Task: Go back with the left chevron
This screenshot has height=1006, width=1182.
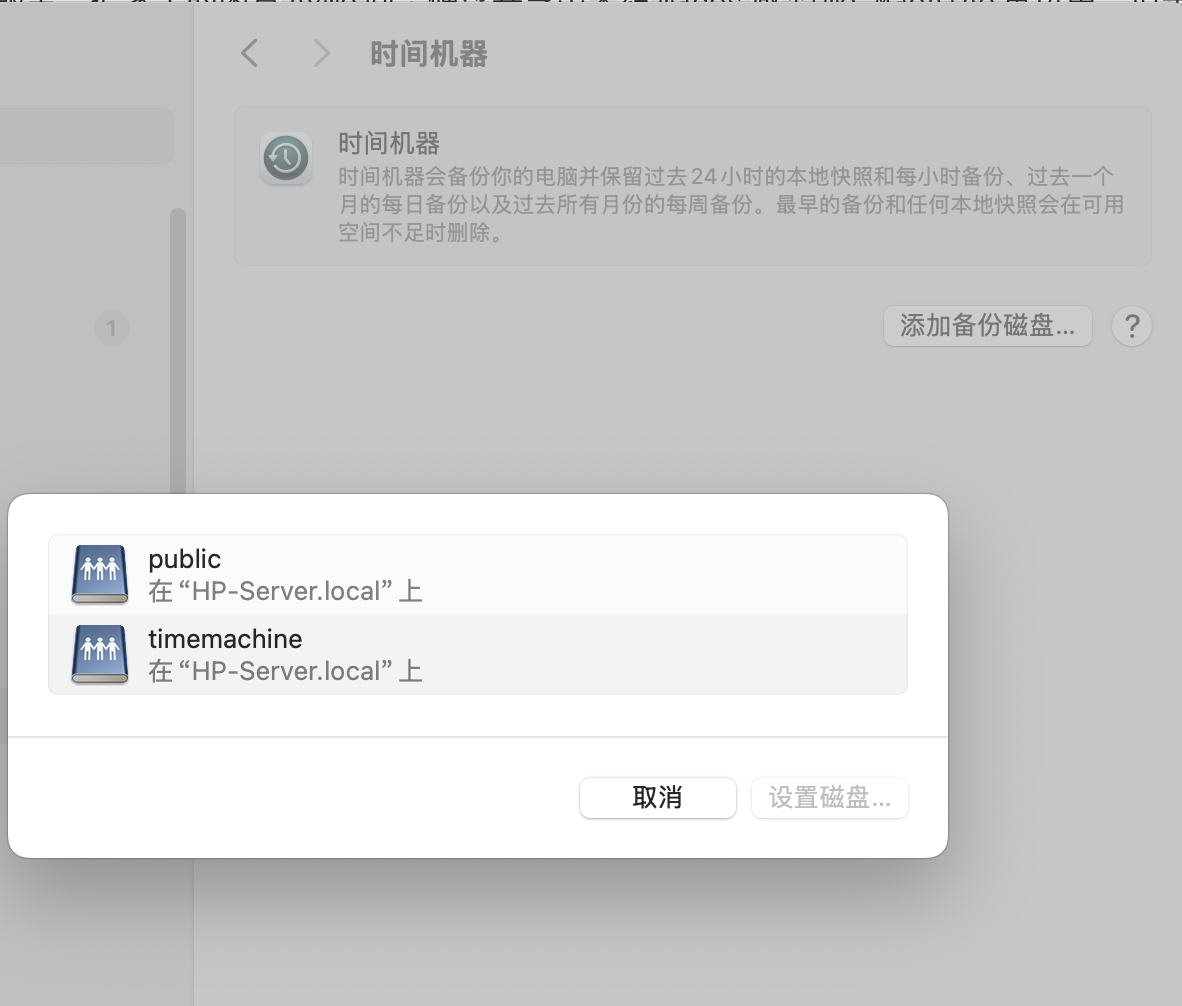Action: point(250,54)
